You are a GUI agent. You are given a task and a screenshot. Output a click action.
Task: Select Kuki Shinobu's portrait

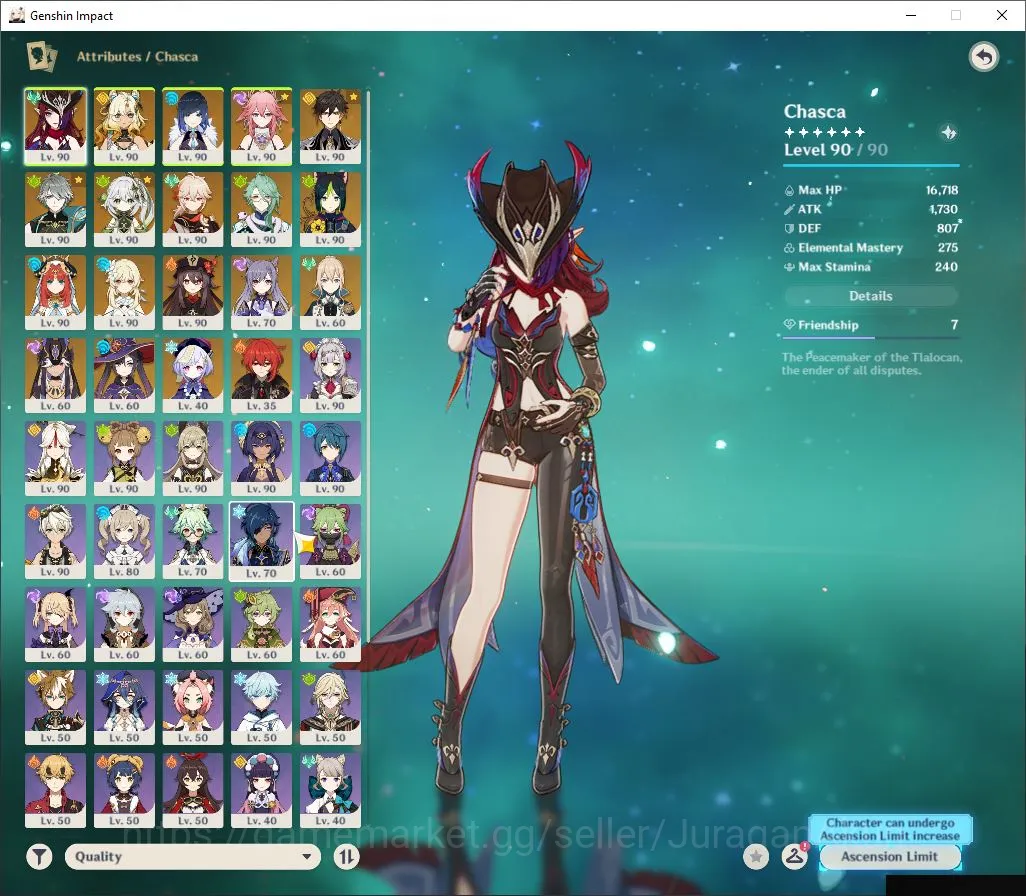[330, 542]
